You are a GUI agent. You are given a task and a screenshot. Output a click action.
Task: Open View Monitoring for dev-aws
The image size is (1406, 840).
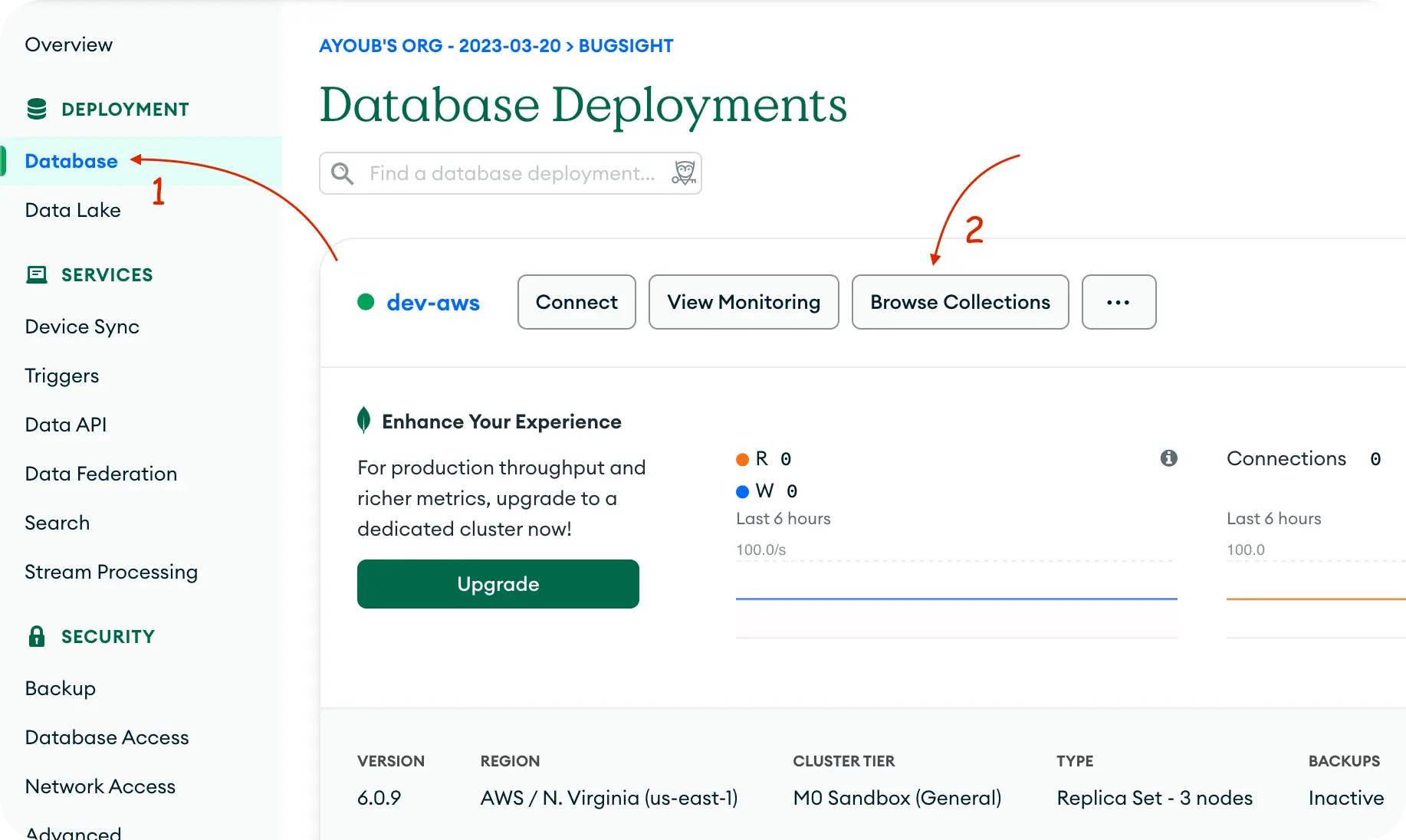click(x=743, y=302)
